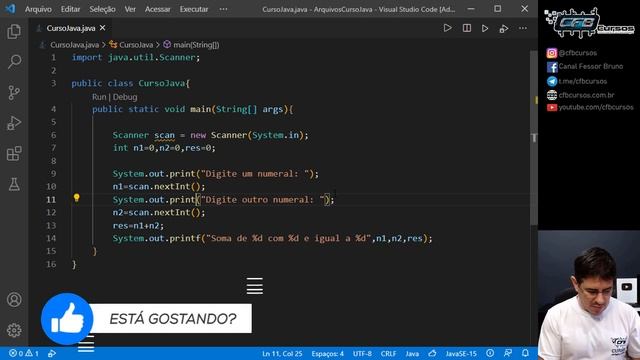Viewport: 640px width, 360px height.
Task: Click the second run code play icon
Action: [485, 29]
